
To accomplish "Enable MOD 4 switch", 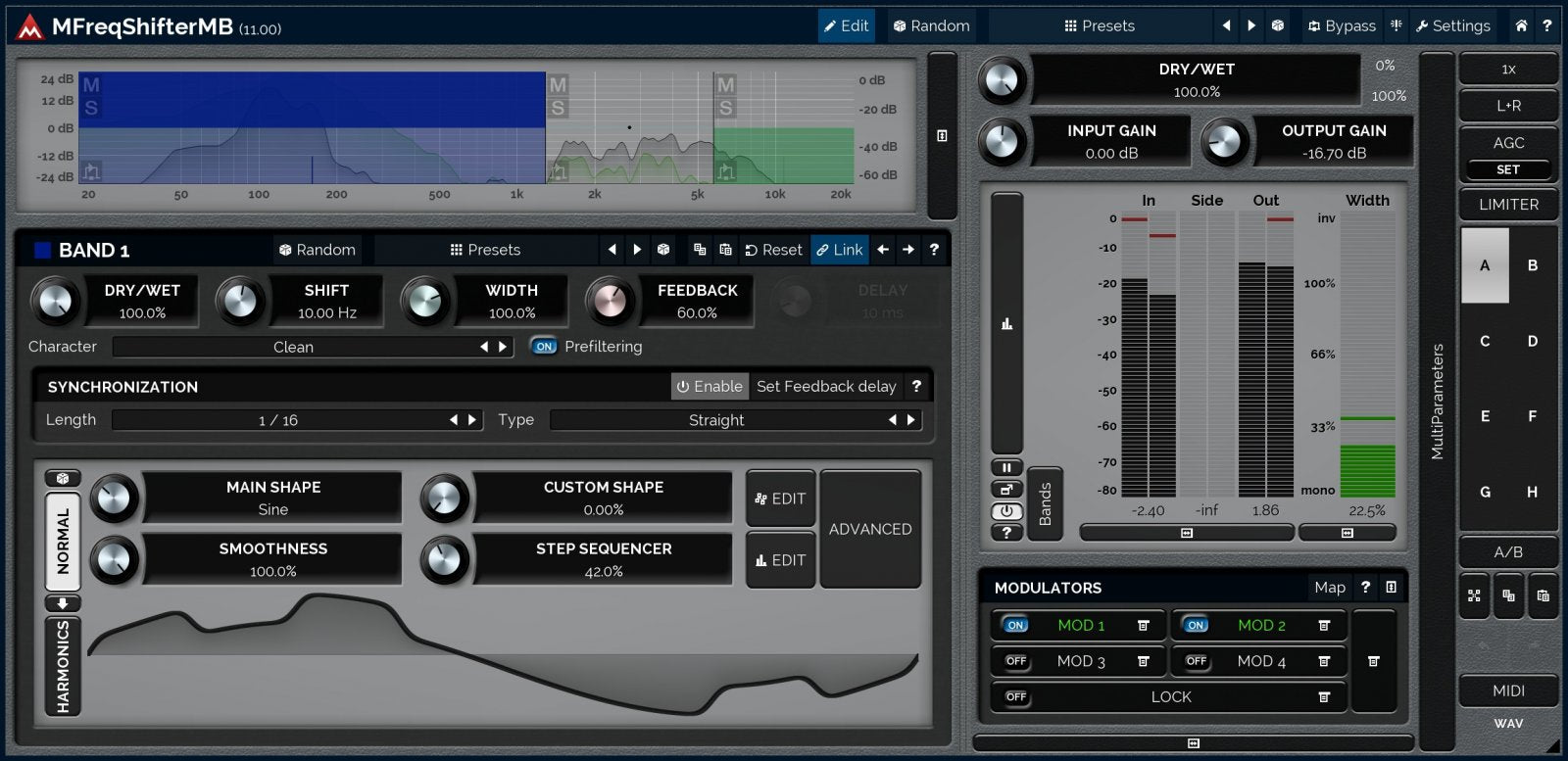I will point(1196,661).
